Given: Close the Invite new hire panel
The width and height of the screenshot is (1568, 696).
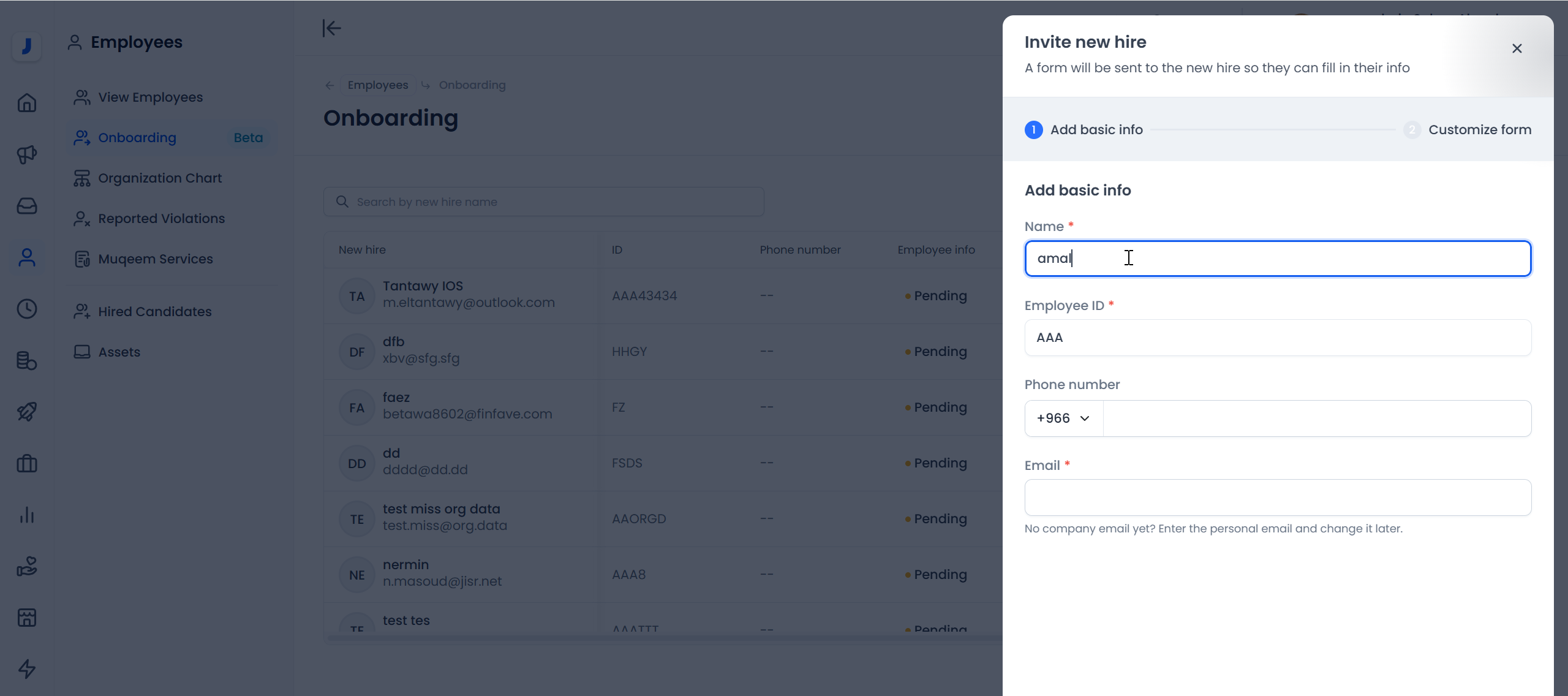Looking at the screenshot, I should click(1517, 48).
